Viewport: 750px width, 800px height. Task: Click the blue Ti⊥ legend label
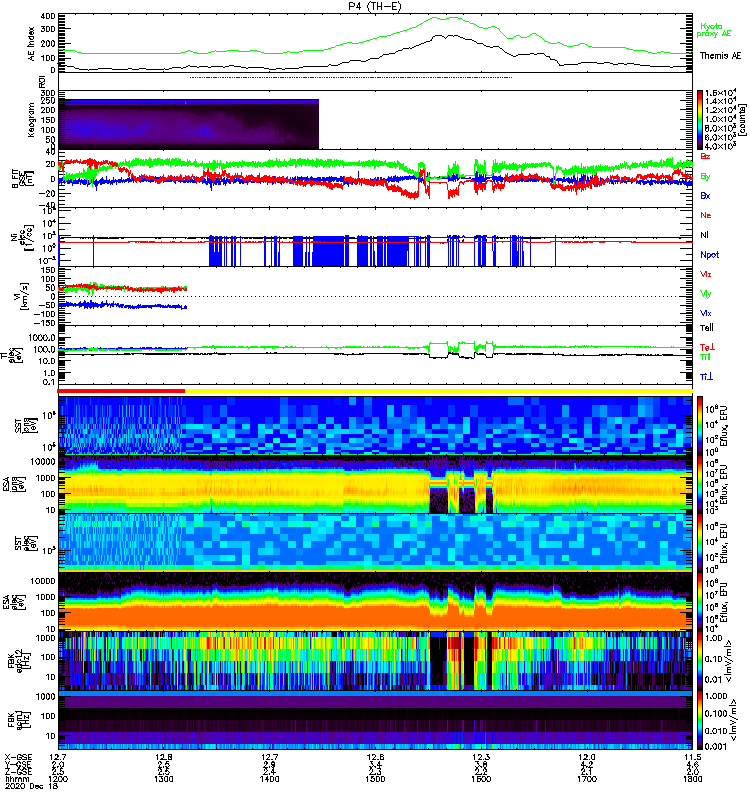click(x=706, y=376)
